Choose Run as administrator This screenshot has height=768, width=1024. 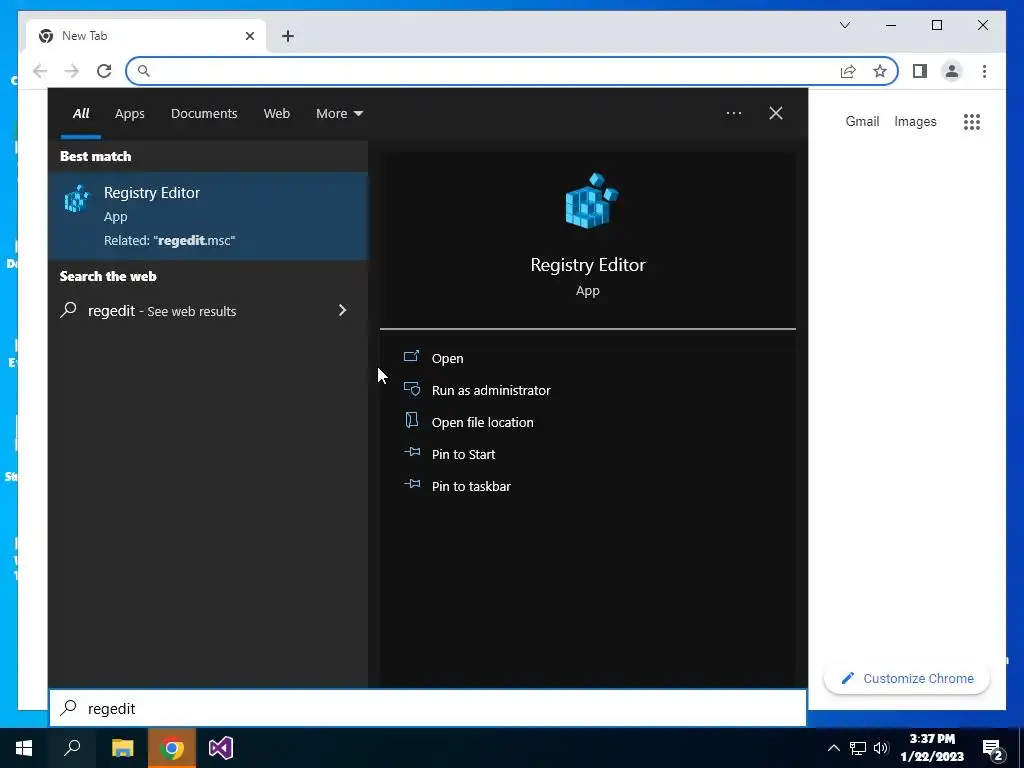click(491, 390)
